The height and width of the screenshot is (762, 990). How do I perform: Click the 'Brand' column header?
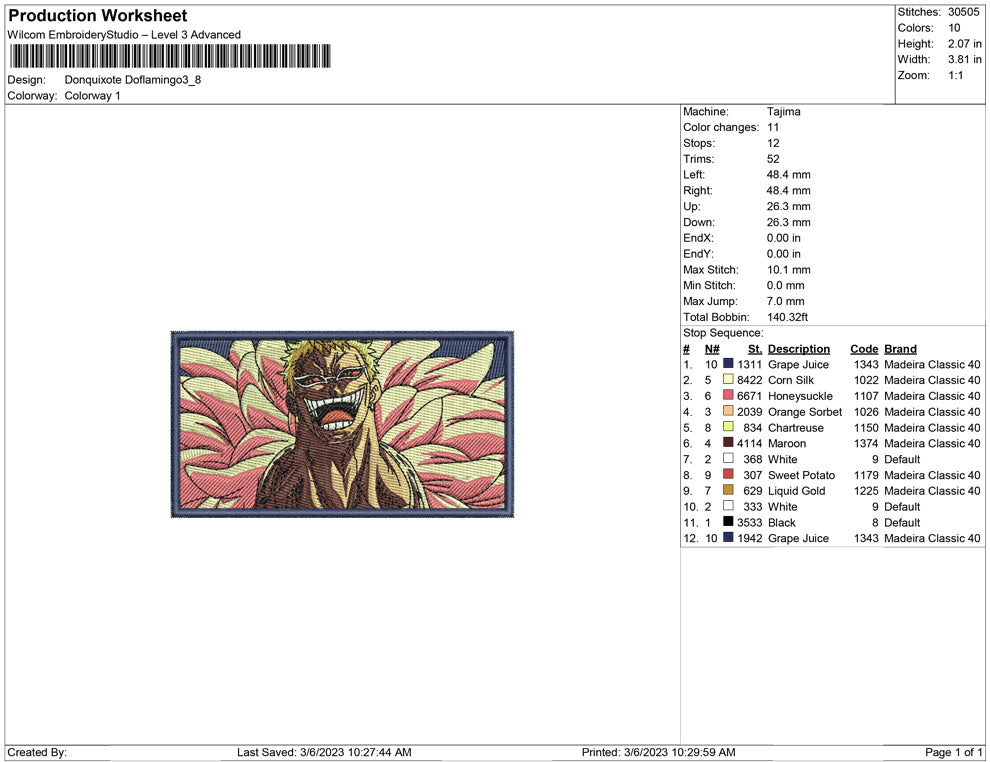click(x=900, y=348)
